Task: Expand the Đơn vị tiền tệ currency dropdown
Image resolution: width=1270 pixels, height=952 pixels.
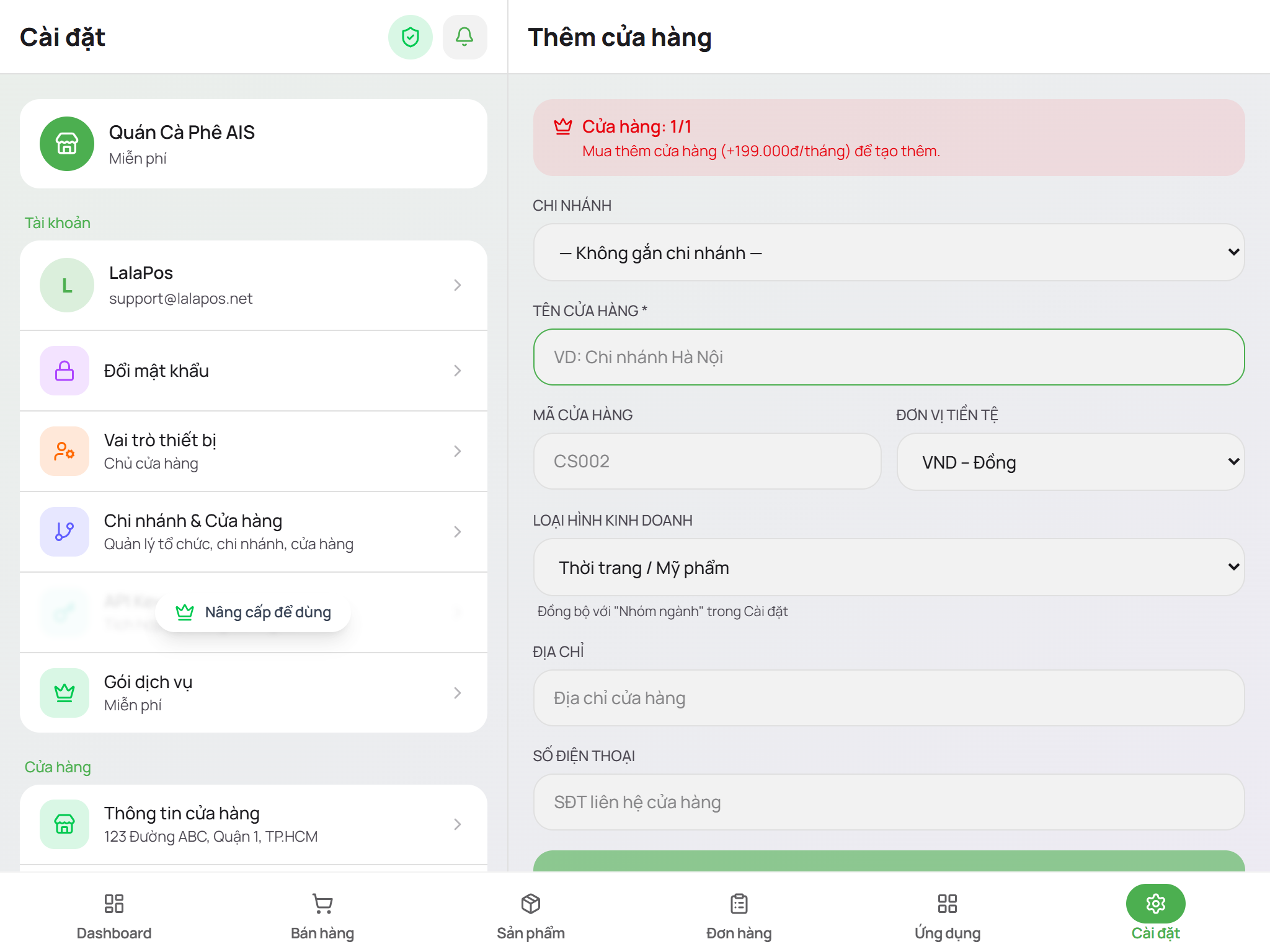Action: click(1070, 462)
